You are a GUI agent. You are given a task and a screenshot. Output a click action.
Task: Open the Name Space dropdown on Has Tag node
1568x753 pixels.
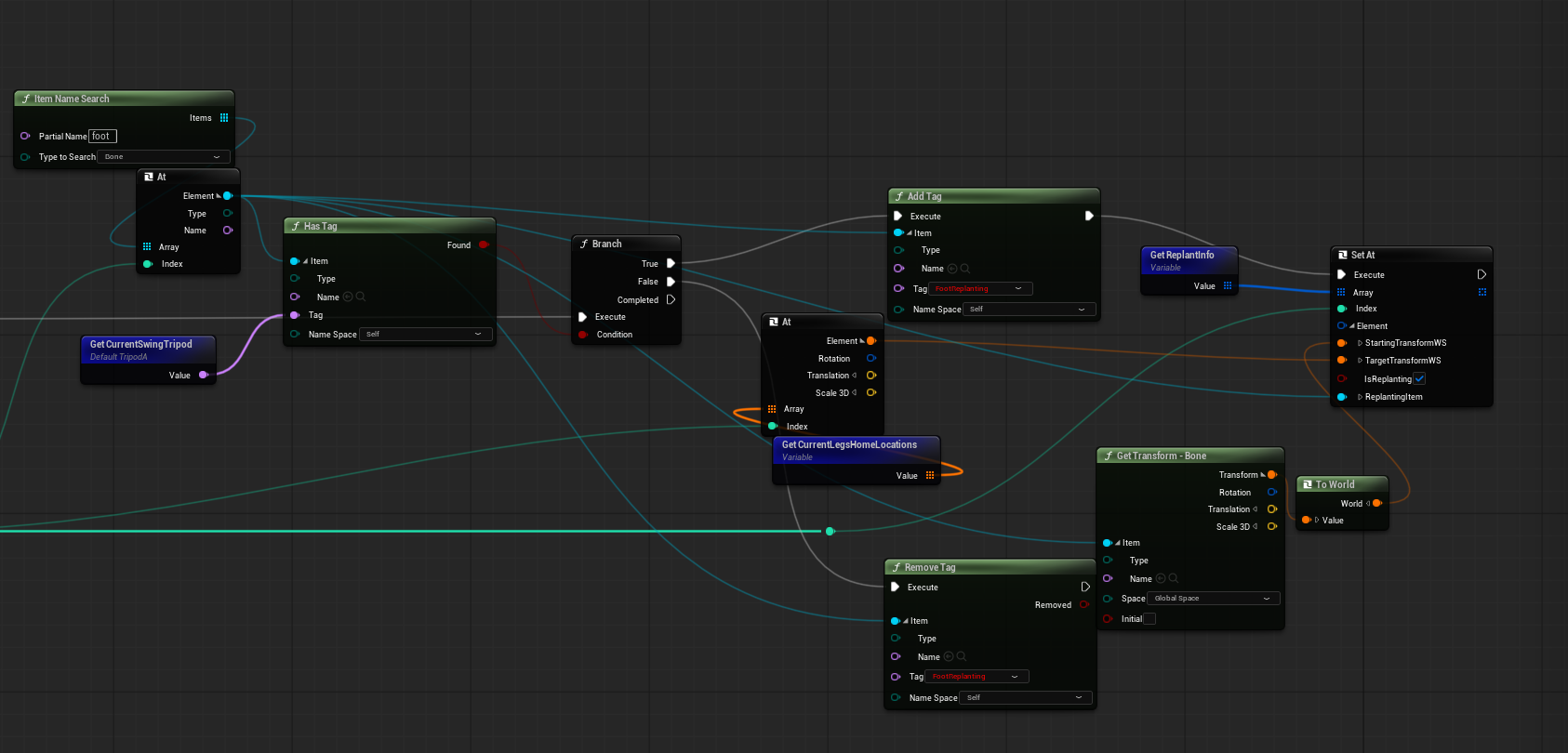pos(425,334)
